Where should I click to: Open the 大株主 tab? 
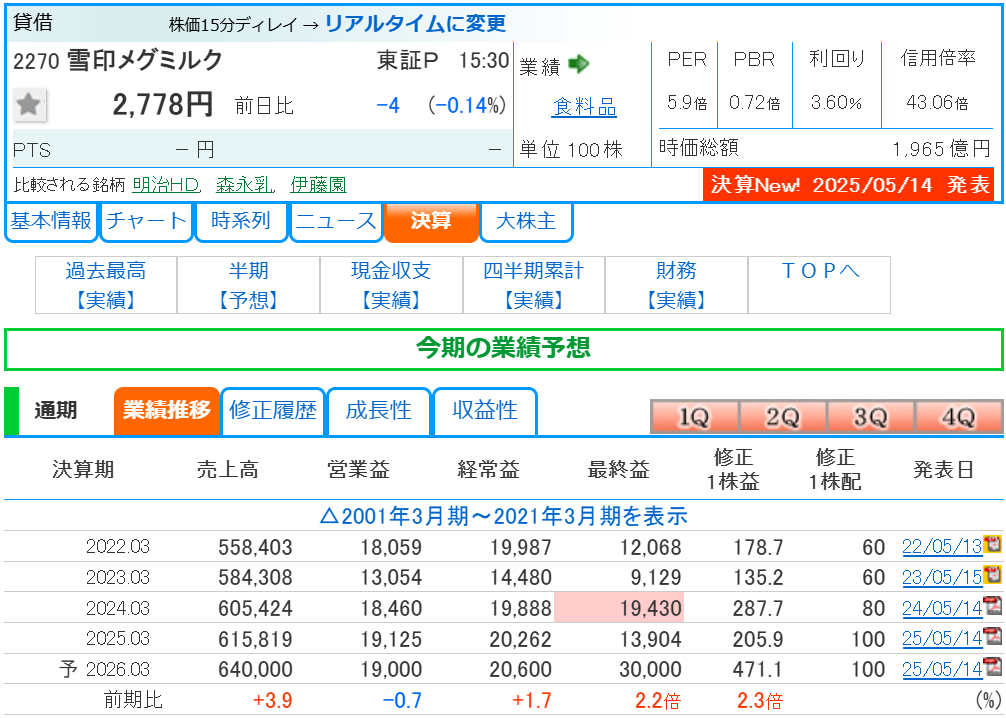coord(526,222)
